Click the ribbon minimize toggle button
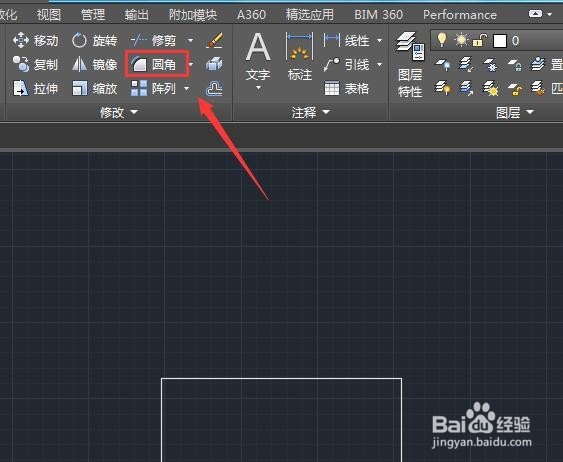 pos(535,14)
